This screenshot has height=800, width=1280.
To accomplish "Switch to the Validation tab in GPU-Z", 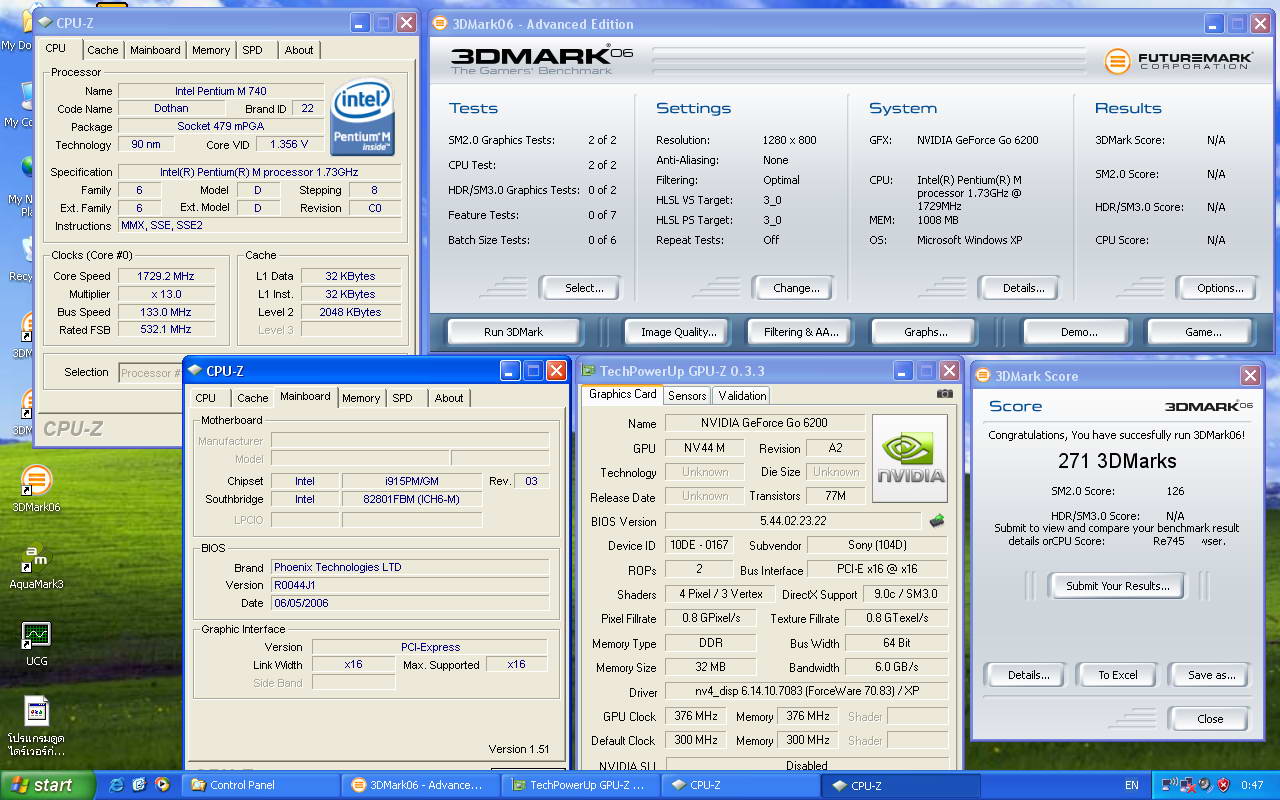I will point(742,396).
